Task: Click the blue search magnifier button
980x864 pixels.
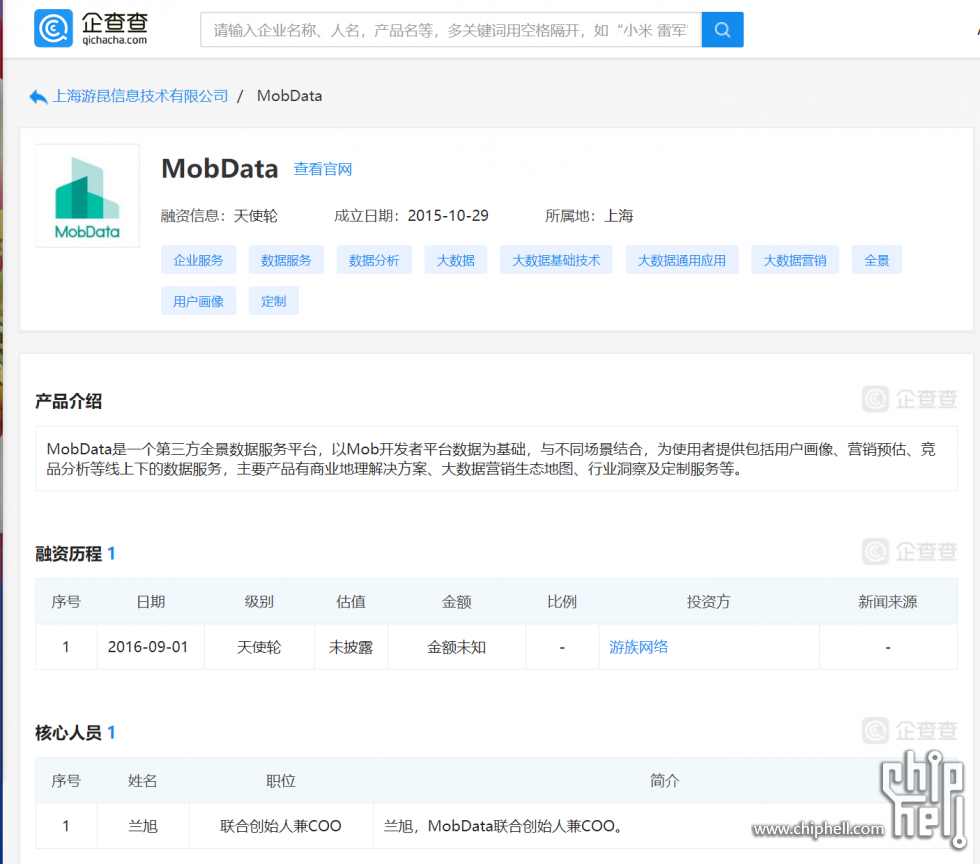Action: click(x=722, y=29)
